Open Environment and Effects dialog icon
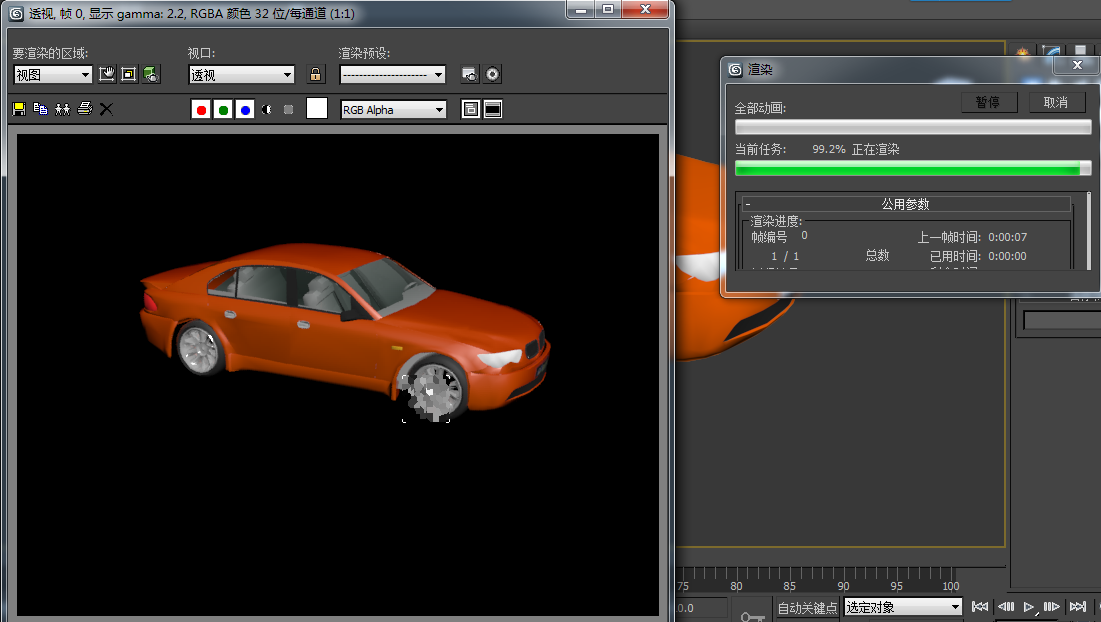This screenshot has height=622, width=1101. click(492, 74)
